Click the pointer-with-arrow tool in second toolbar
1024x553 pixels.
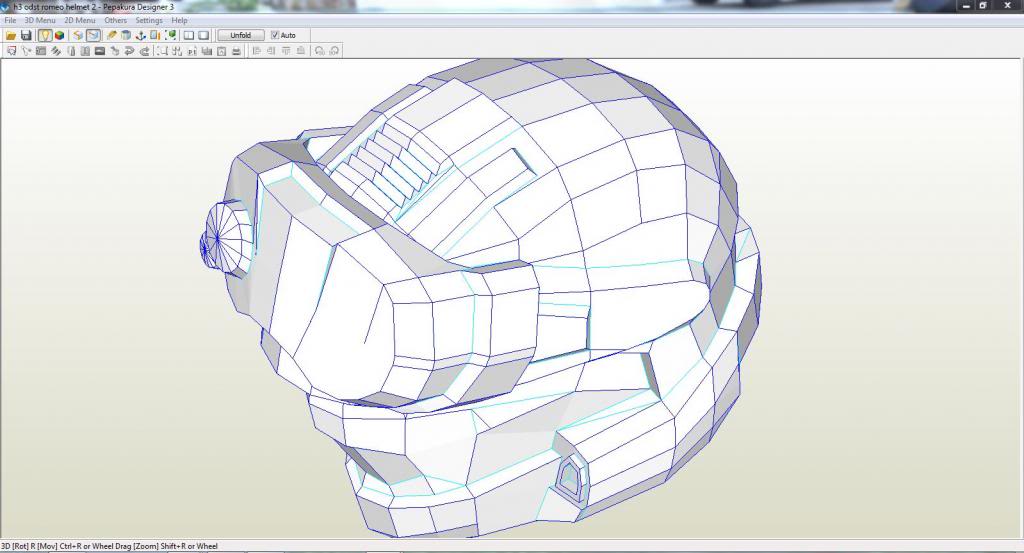click(26, 51)
